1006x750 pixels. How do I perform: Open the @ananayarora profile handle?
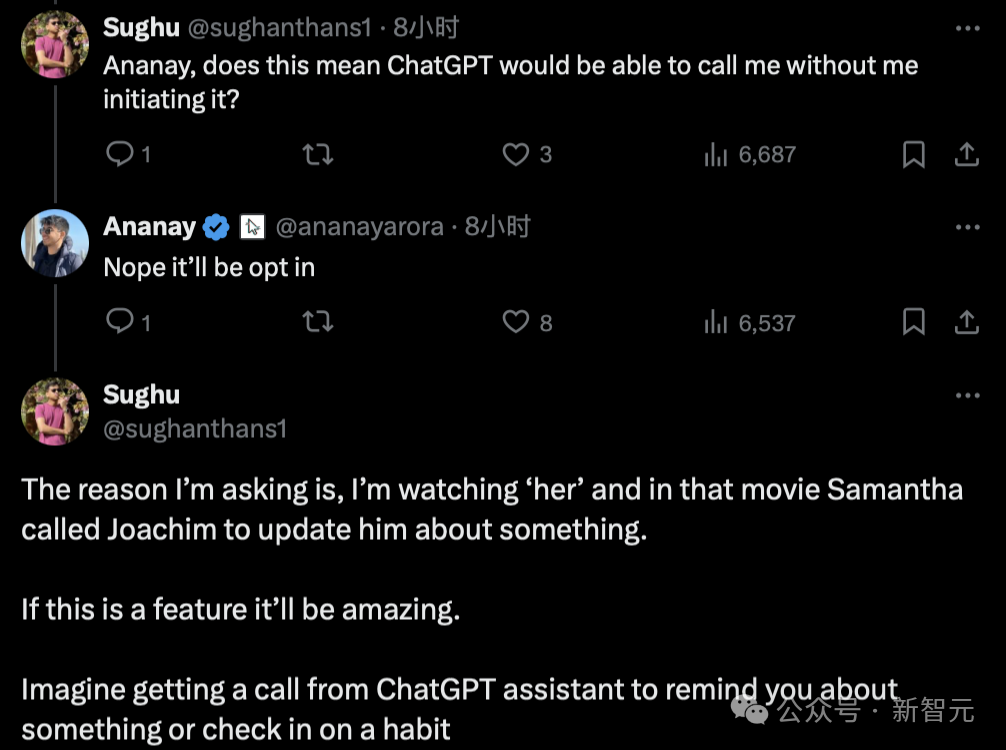point(359,227)
